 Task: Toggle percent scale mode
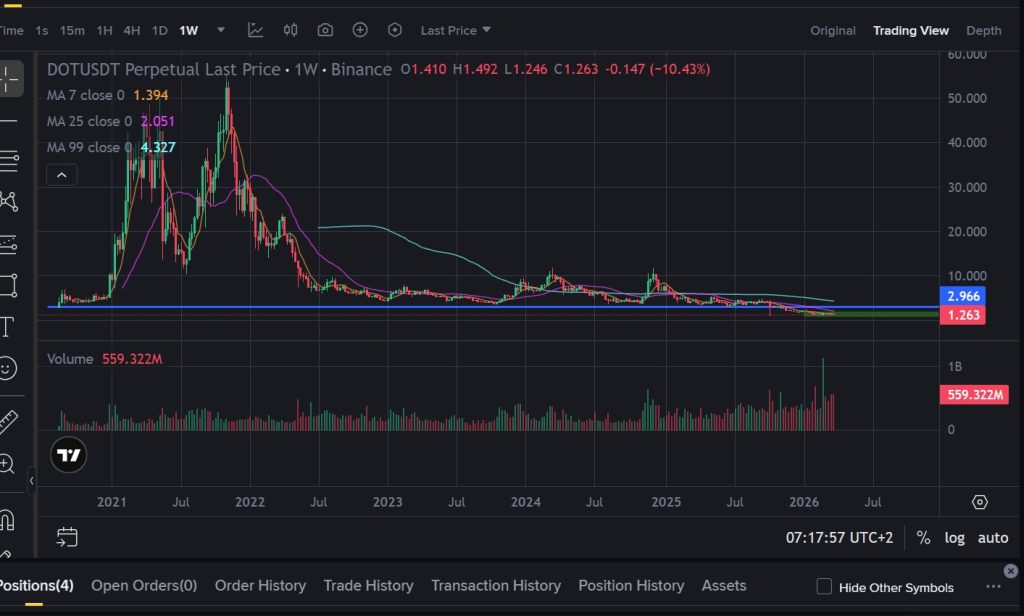coord(923,538)
